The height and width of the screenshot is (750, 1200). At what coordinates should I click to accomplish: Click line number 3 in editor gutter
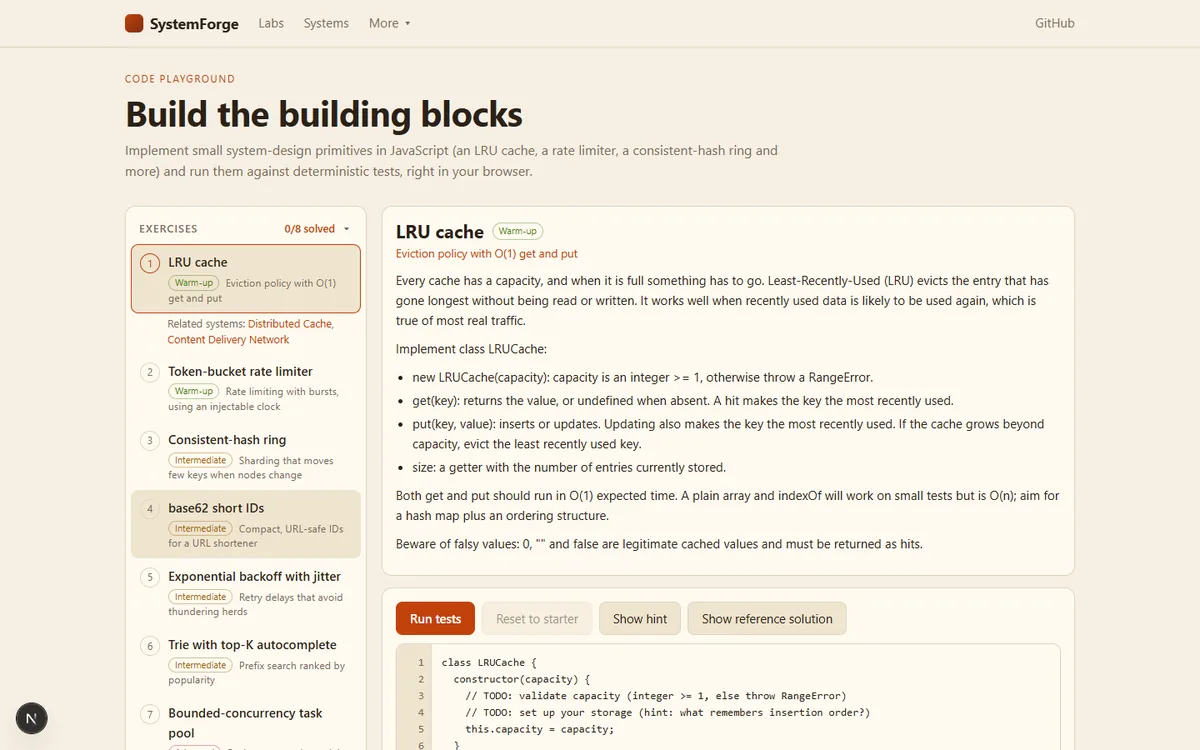click(421, 696)
